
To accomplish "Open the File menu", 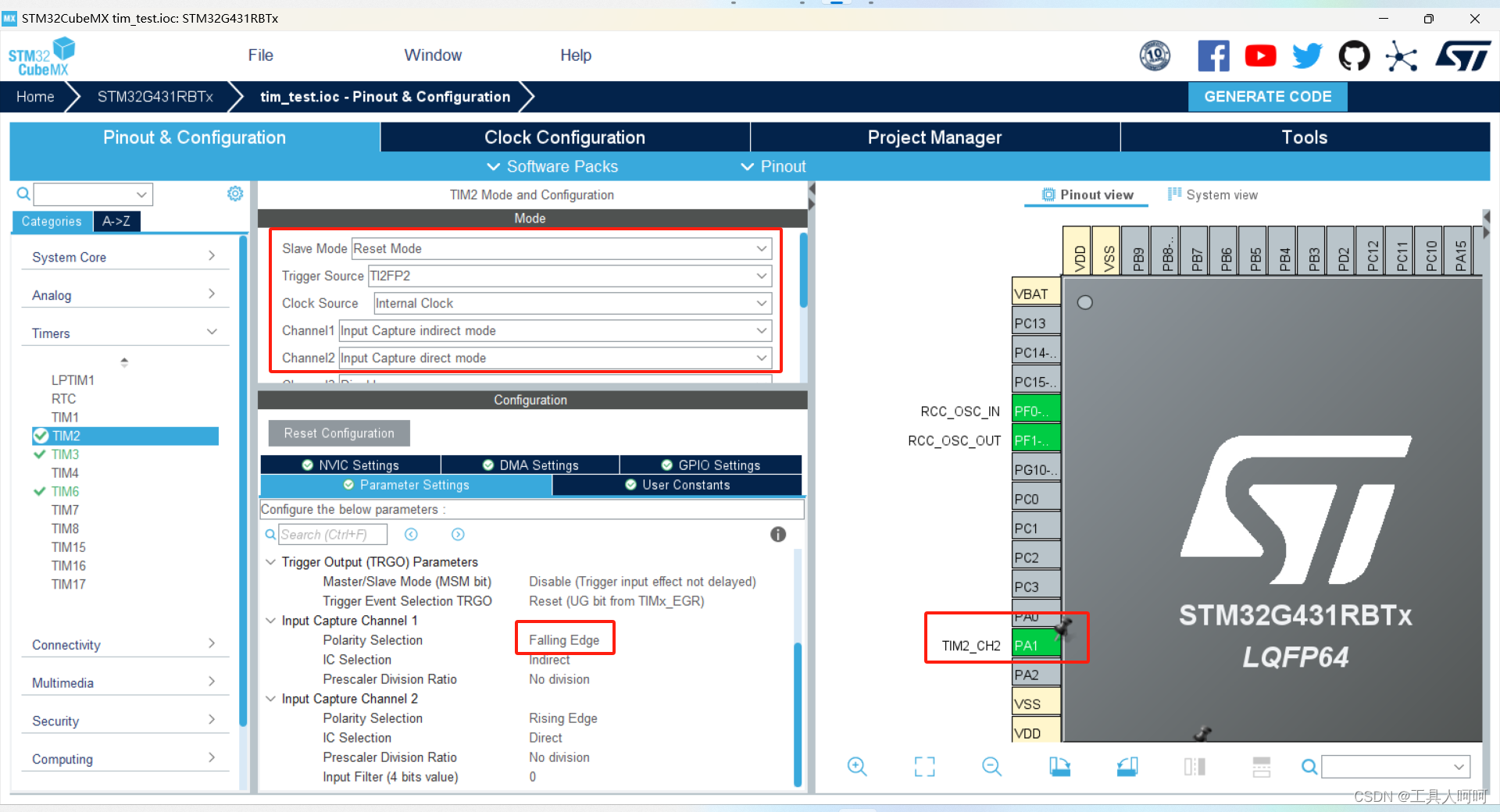I will (x=260, y=55).
